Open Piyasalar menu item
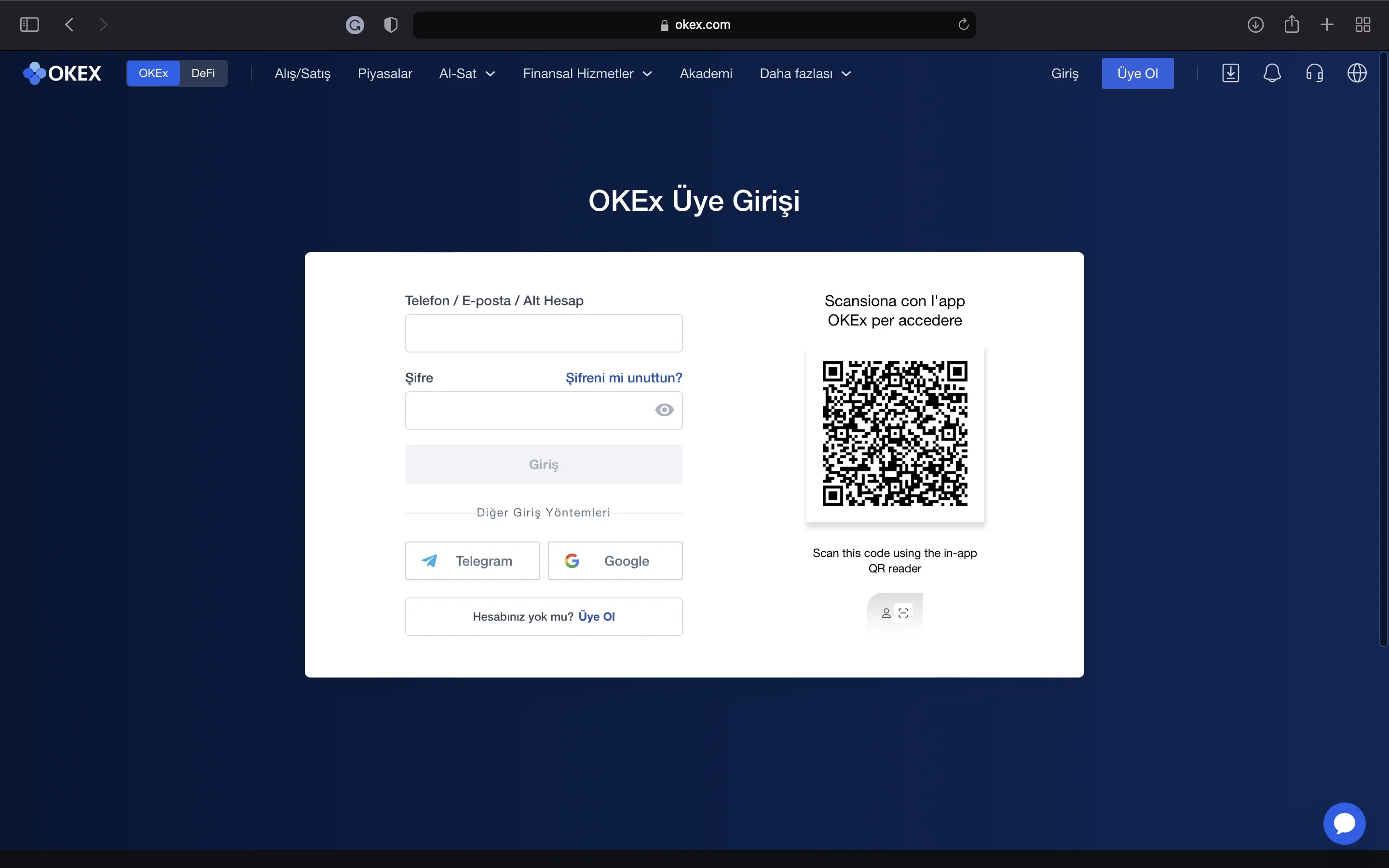Image resolution: width=1389 pixels, height=868 pixels. [385, 73]
